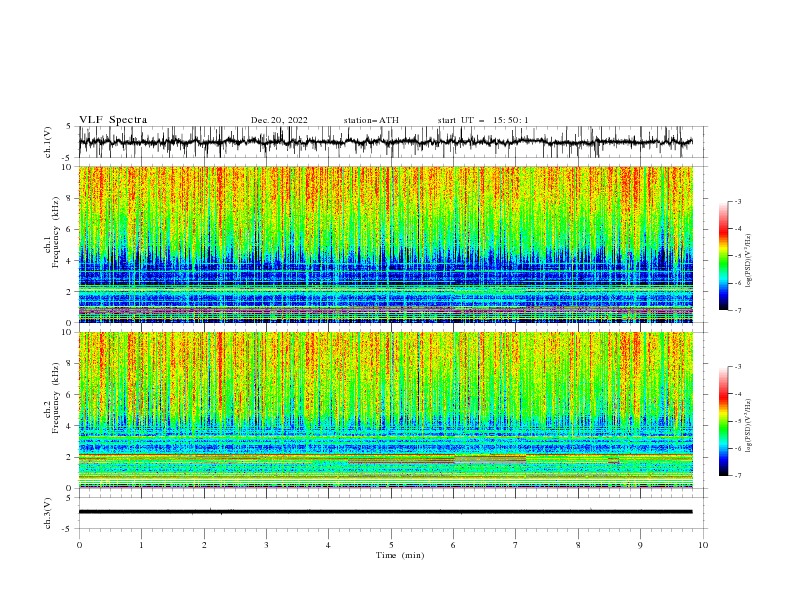Select the ch.3 flat waveform trace
This screenshot has height=612, width=792.
point(386,512)
